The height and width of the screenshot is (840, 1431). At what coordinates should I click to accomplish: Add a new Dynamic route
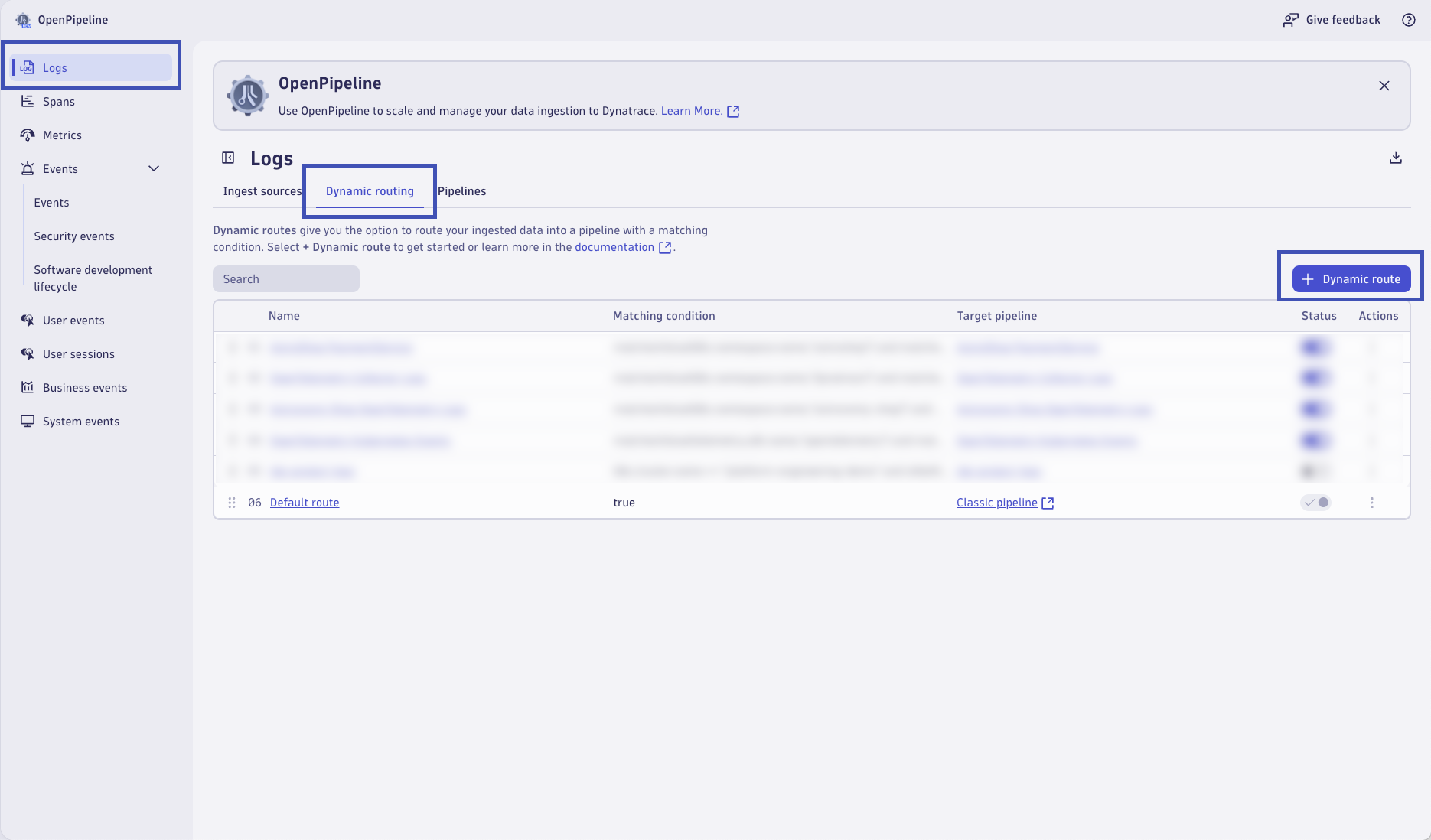tap(1351, 278)
